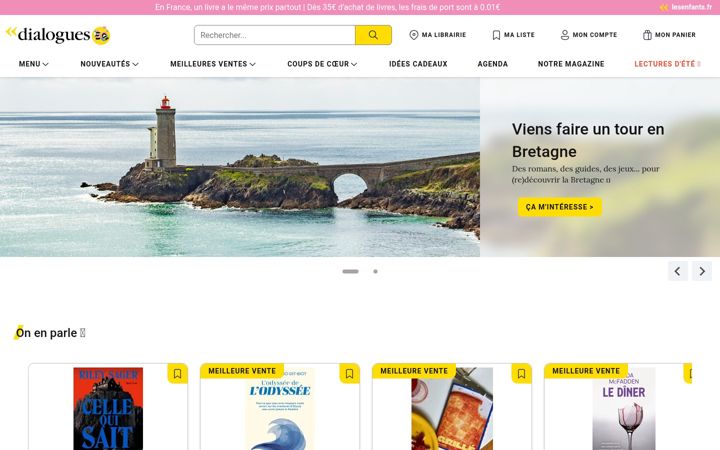Click the Ma Liste bookmark icon

[x=496, y=35]
